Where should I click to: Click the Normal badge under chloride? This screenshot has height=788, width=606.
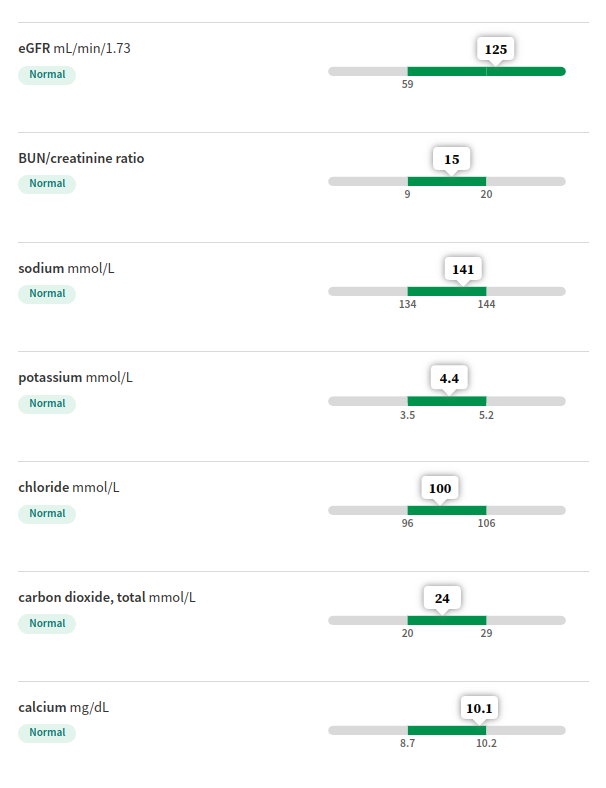(47, 514)
